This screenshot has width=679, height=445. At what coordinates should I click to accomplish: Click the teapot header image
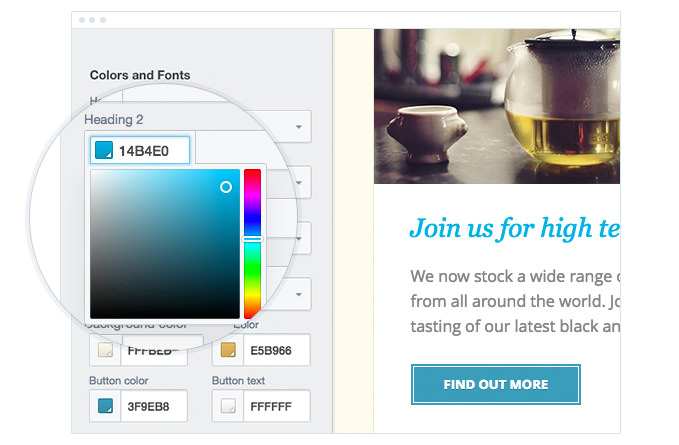pyautogui.click(x=496, y=105)
